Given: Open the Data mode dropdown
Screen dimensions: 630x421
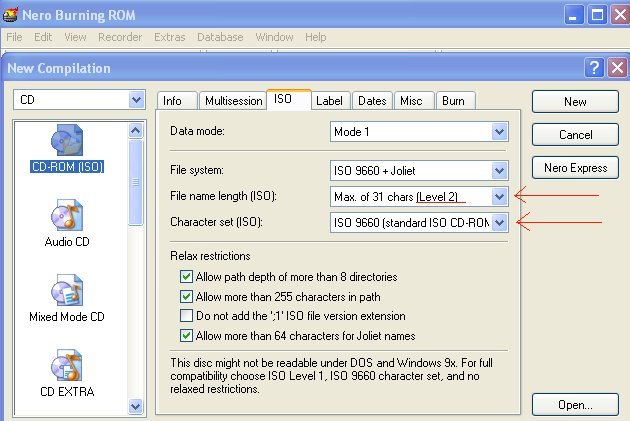Looking at the screenshot, I should click(499, 131).
